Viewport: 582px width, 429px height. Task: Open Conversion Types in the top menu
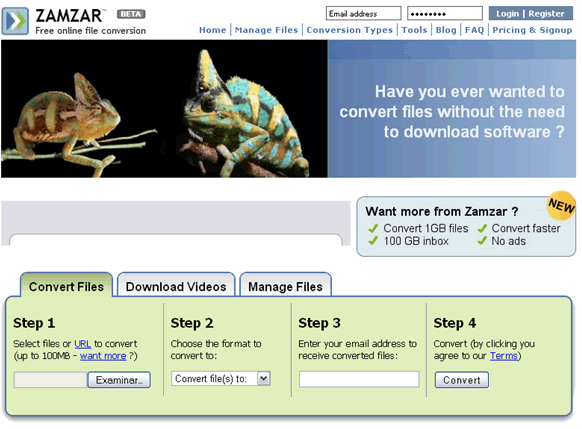[350, 30]
